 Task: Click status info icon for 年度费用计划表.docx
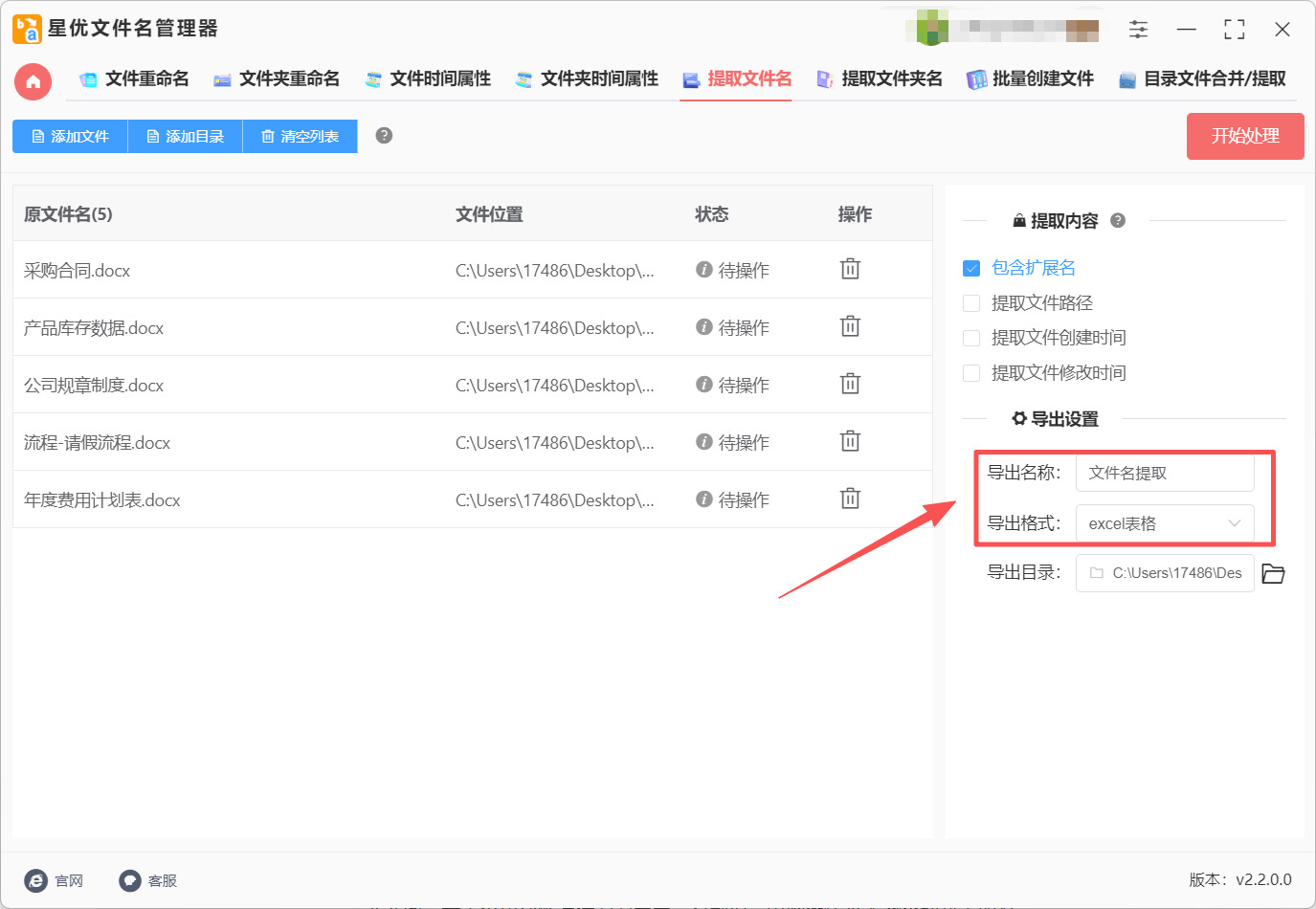703,499
